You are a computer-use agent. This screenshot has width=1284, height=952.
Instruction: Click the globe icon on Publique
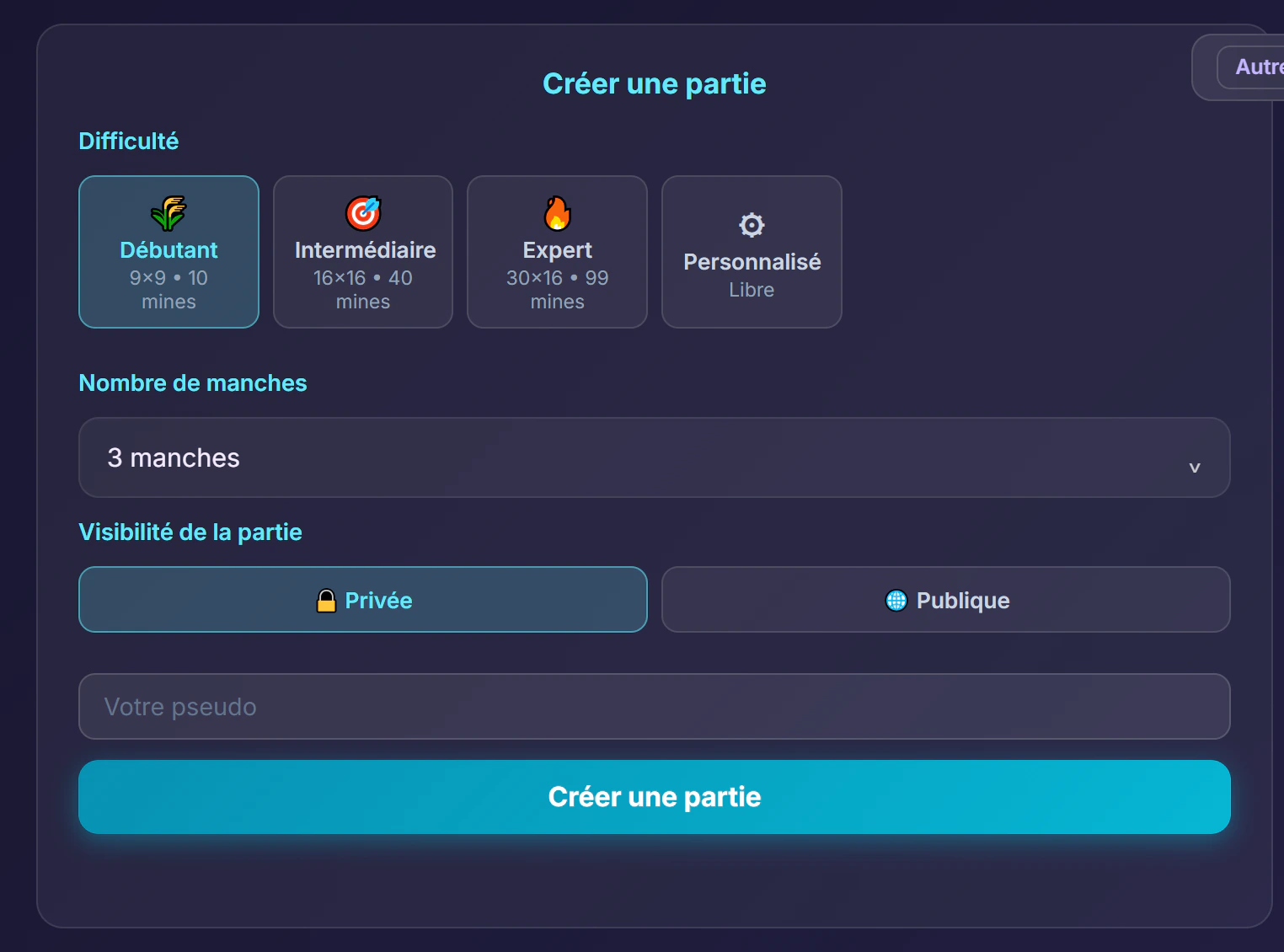click(896, 601)
